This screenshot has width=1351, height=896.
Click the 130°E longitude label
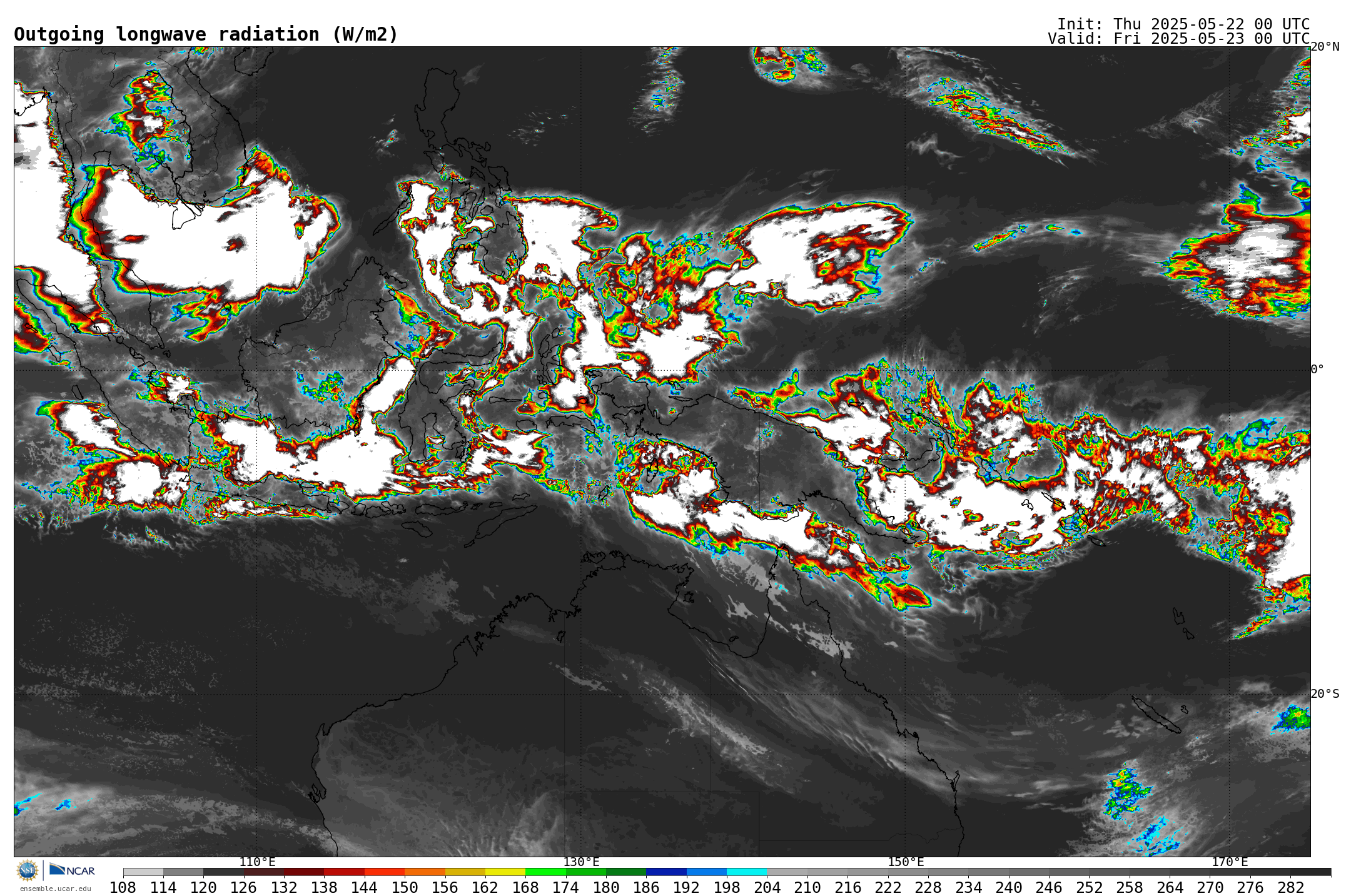coord(581,862)
